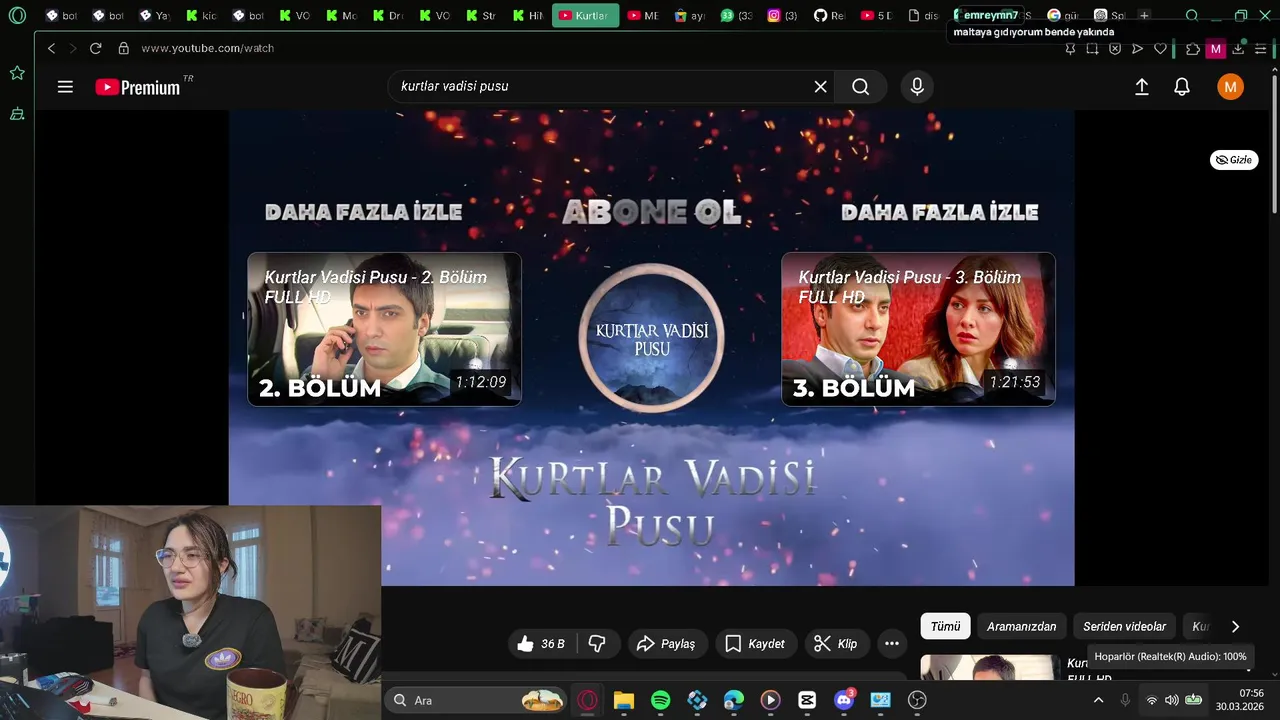
Task: Show next filter chips with the arrow
Action: tap(1235, 626)
